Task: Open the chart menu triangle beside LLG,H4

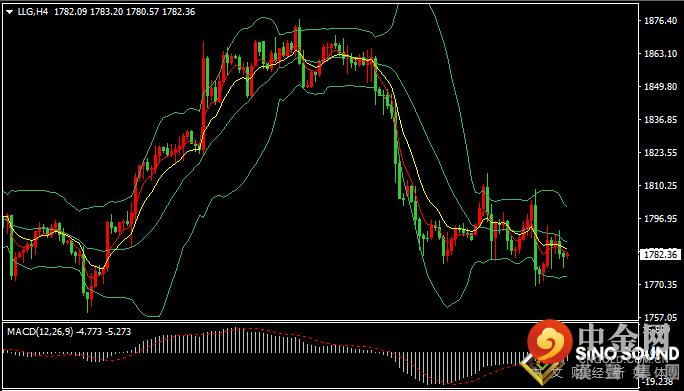Action: point(10,13)
